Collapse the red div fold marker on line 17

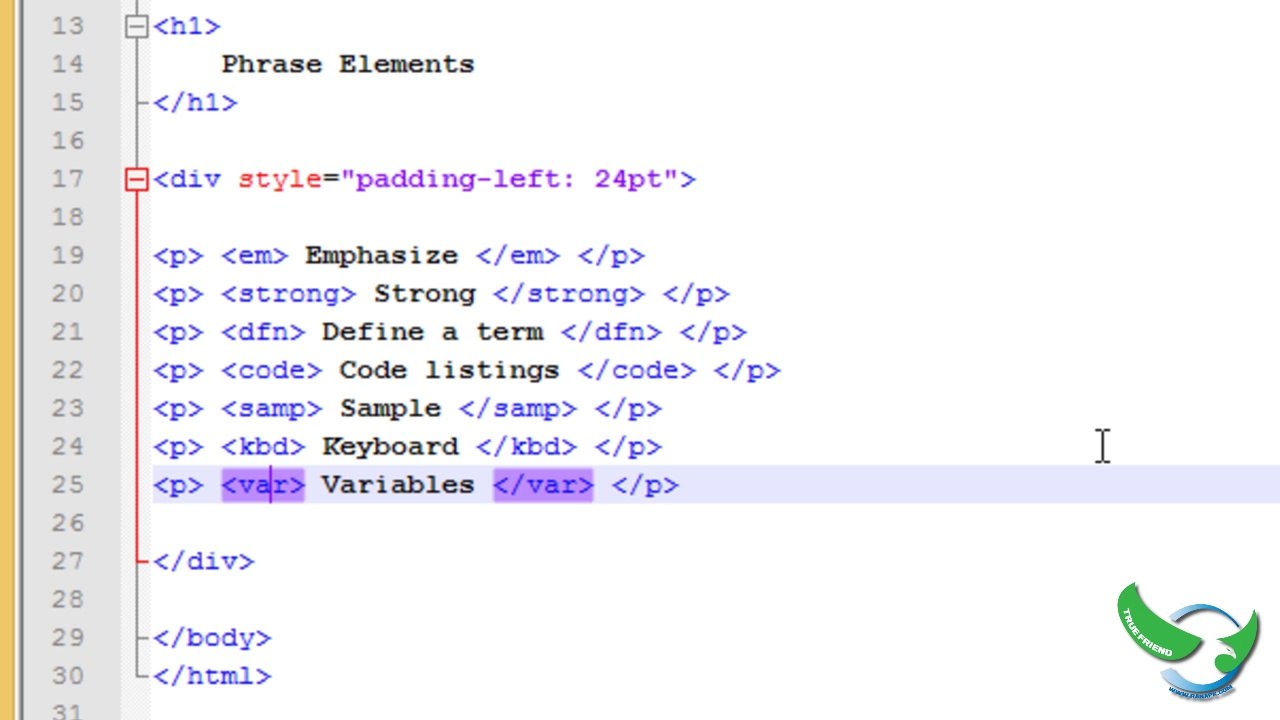tap(137, 180)
